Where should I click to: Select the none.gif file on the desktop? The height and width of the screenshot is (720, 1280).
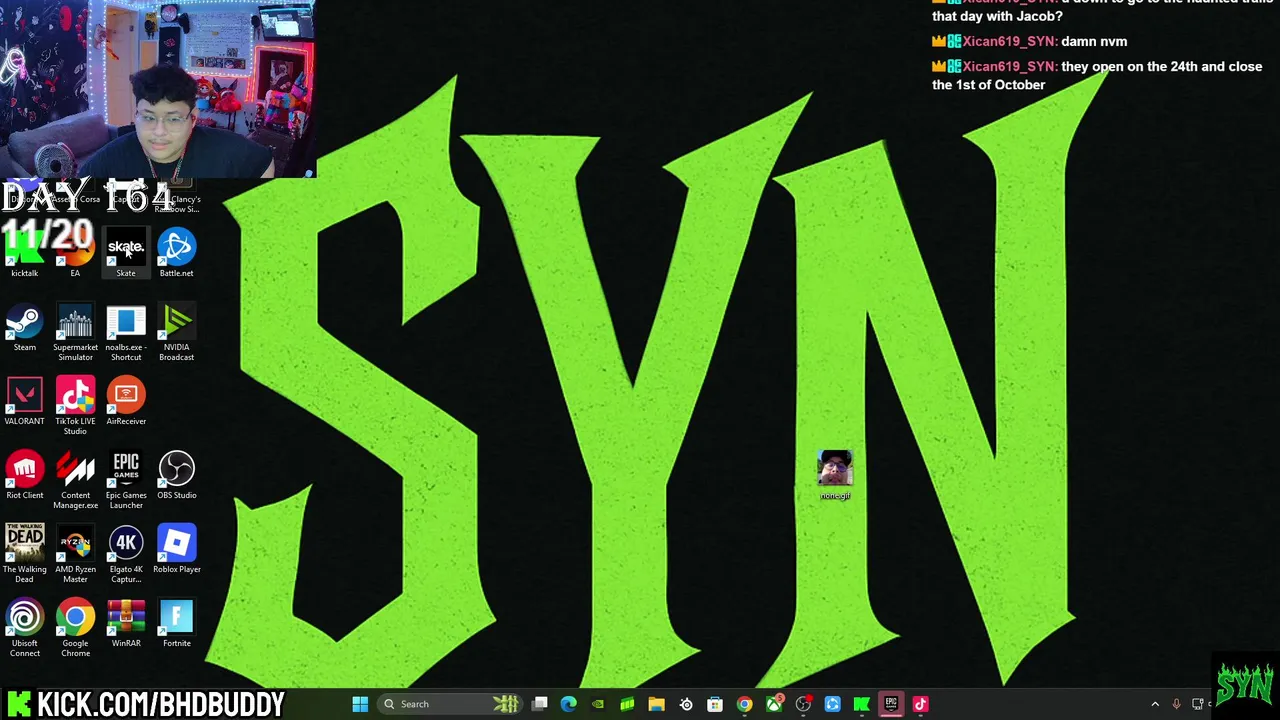point(835,476)
